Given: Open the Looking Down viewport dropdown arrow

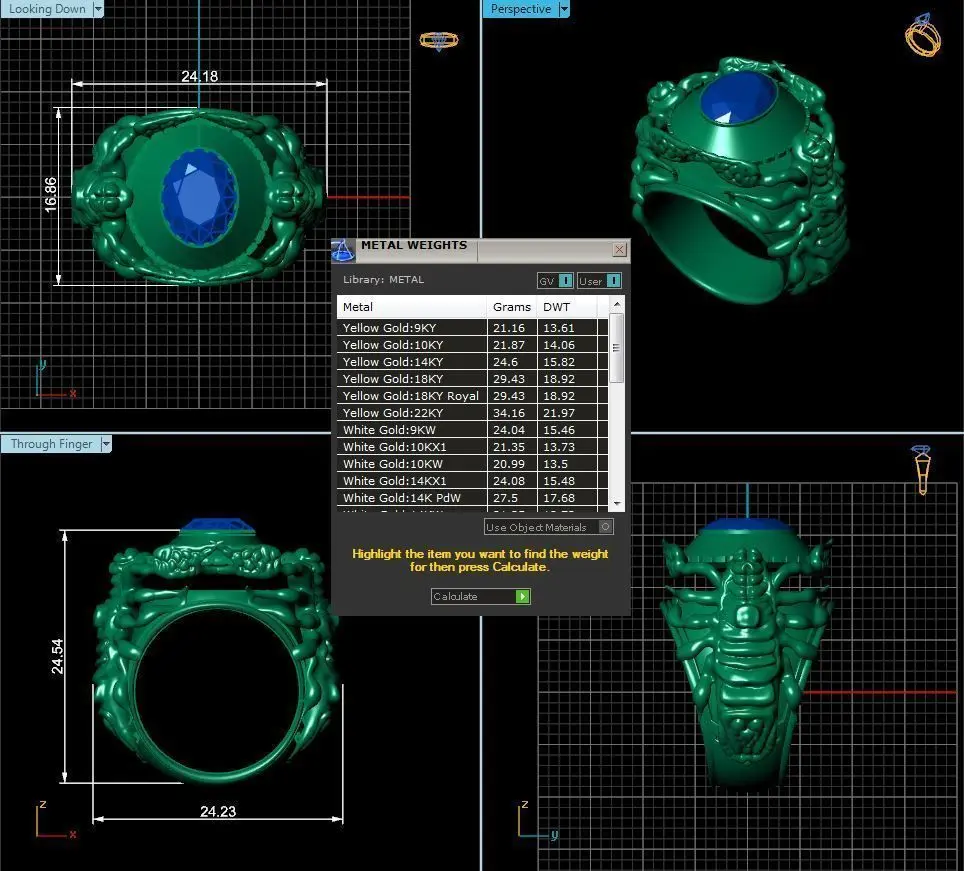Looking at the screenshot, I should (x=98, y=9).
